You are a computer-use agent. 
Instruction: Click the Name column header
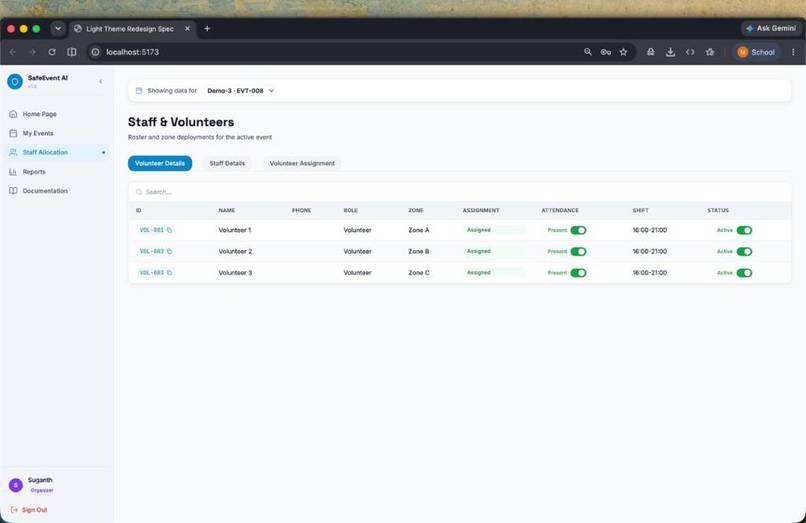[x=227, y=210]
